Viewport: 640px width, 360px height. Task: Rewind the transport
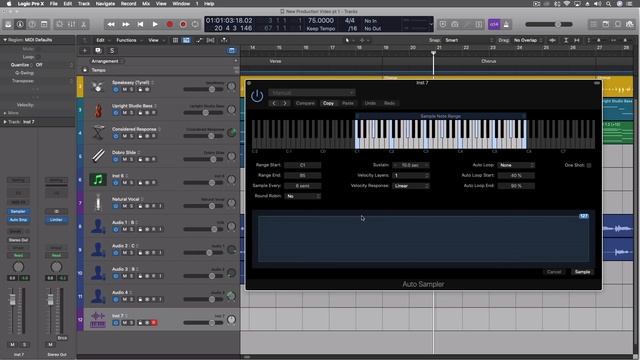tap(111, 24)
